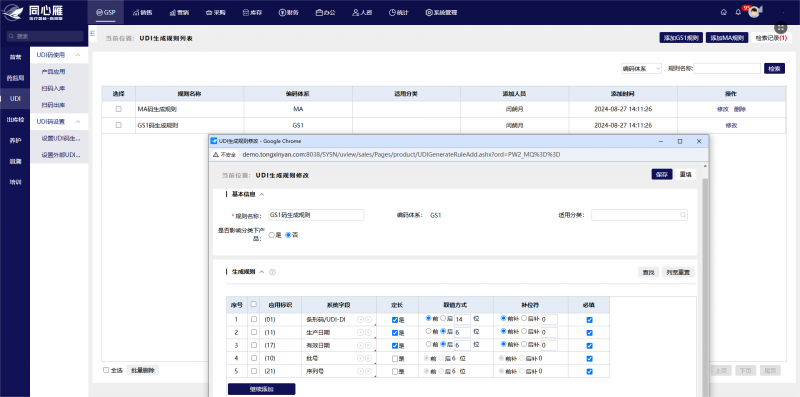Select the 后补 radio in the 生产日期 row

[x=523, y=332]
